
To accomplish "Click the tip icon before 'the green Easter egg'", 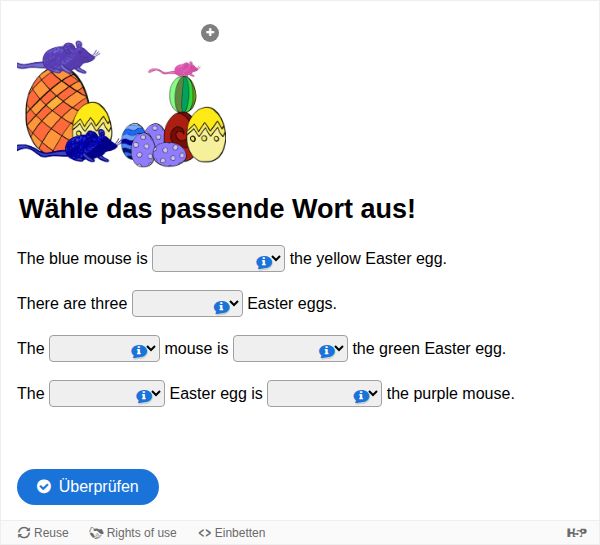I will click(x=326, y=351).
